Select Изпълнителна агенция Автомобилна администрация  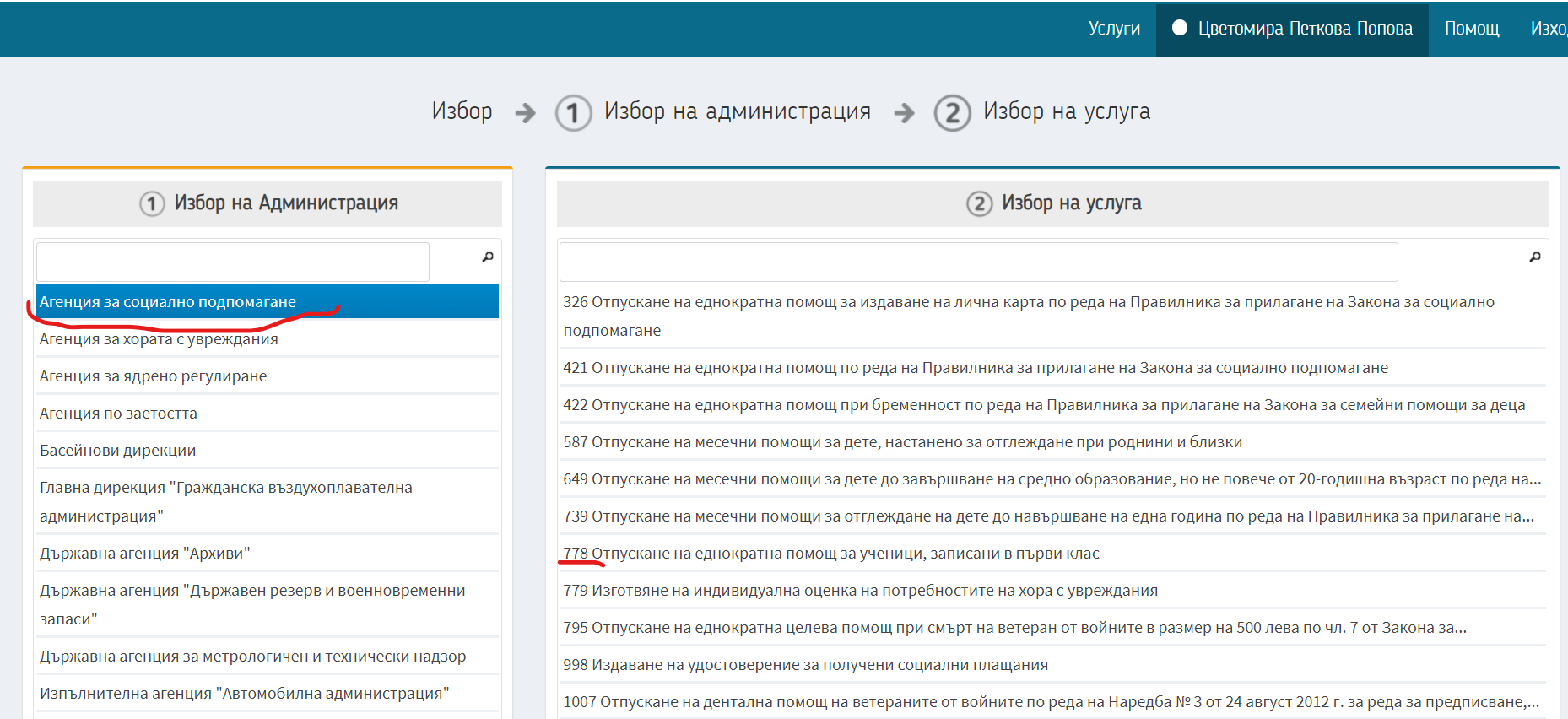pyautogui.click(x=268, y=693)
